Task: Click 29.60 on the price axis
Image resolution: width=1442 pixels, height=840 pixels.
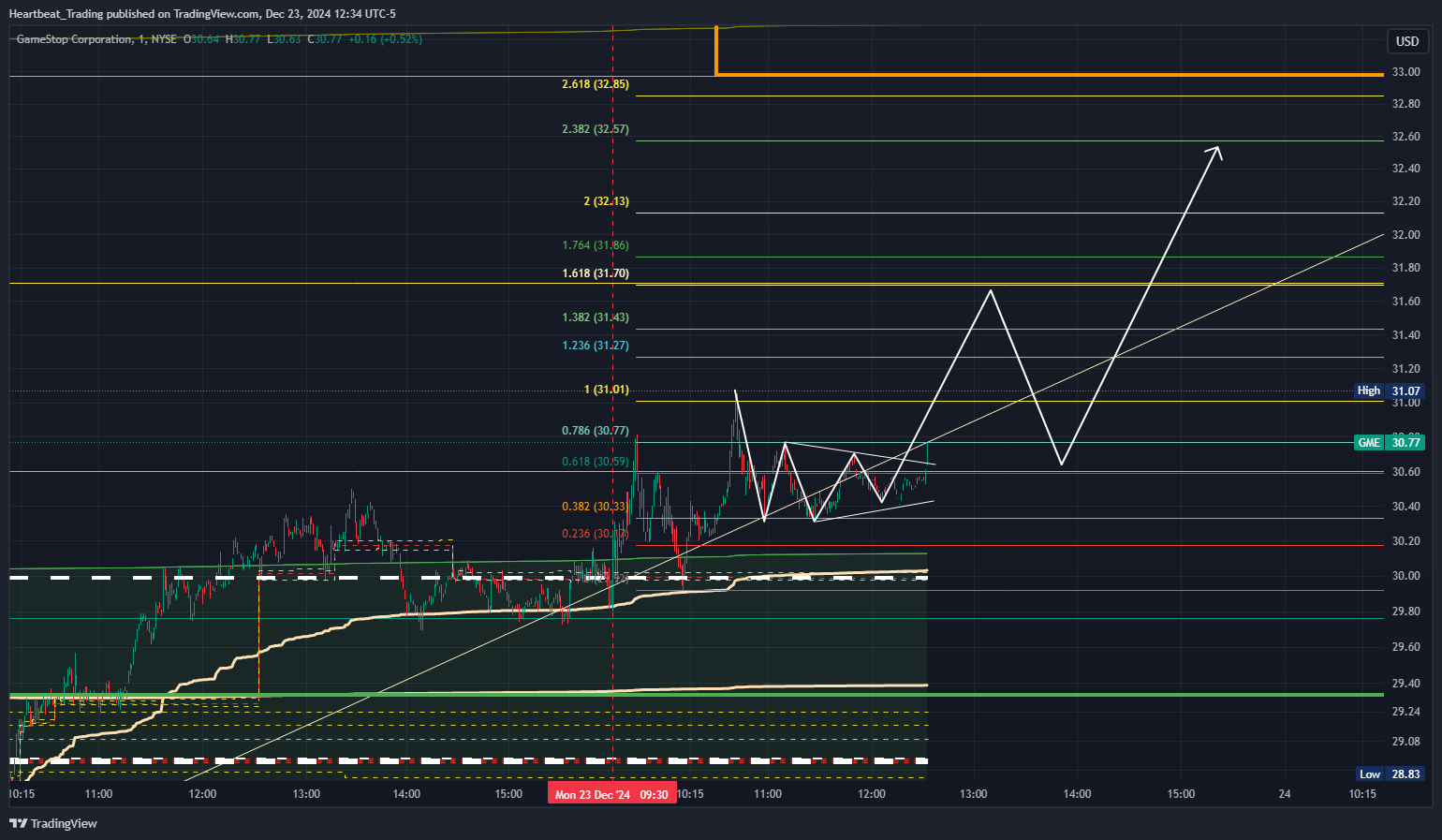Action: 1405,647
